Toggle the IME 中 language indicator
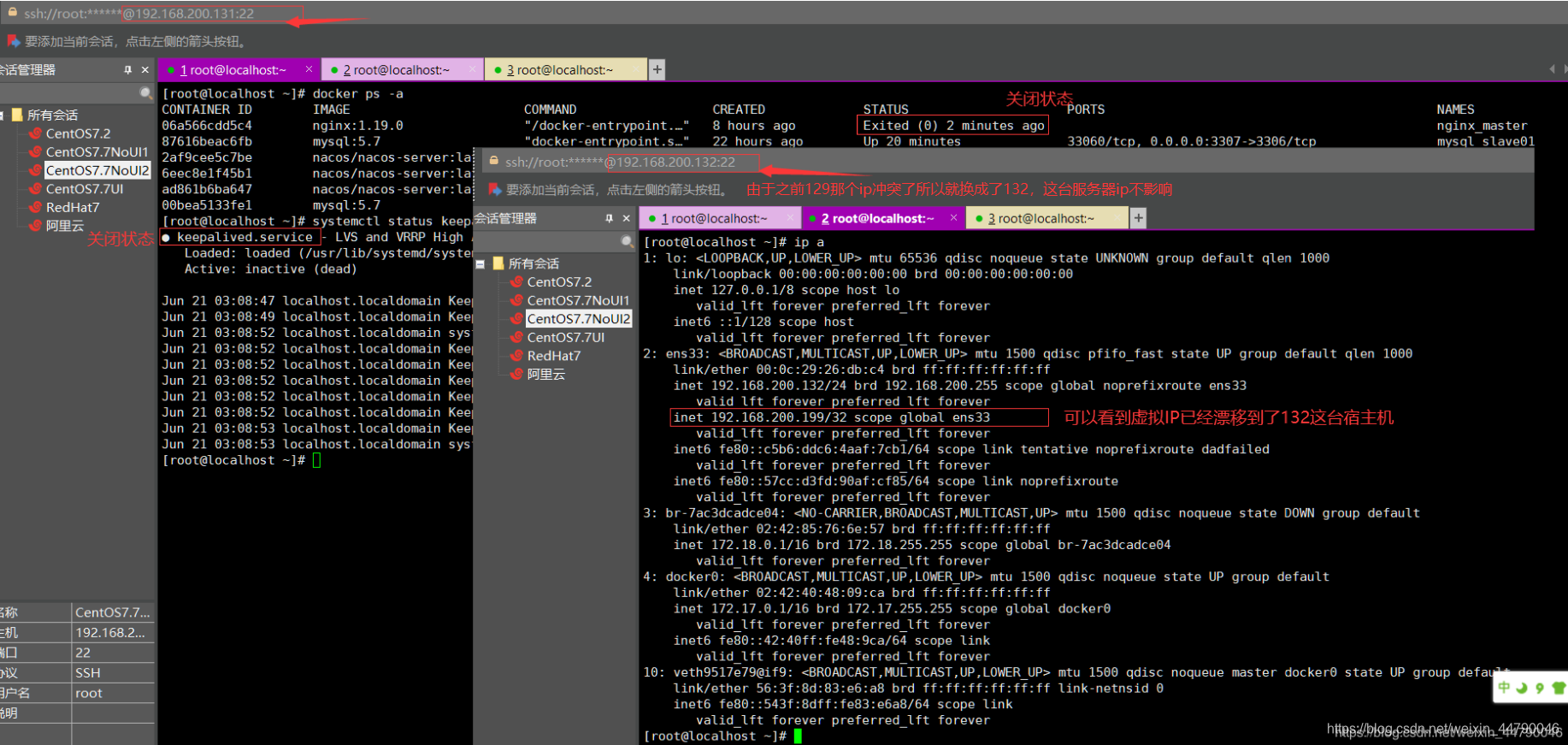 [1505, 688]
